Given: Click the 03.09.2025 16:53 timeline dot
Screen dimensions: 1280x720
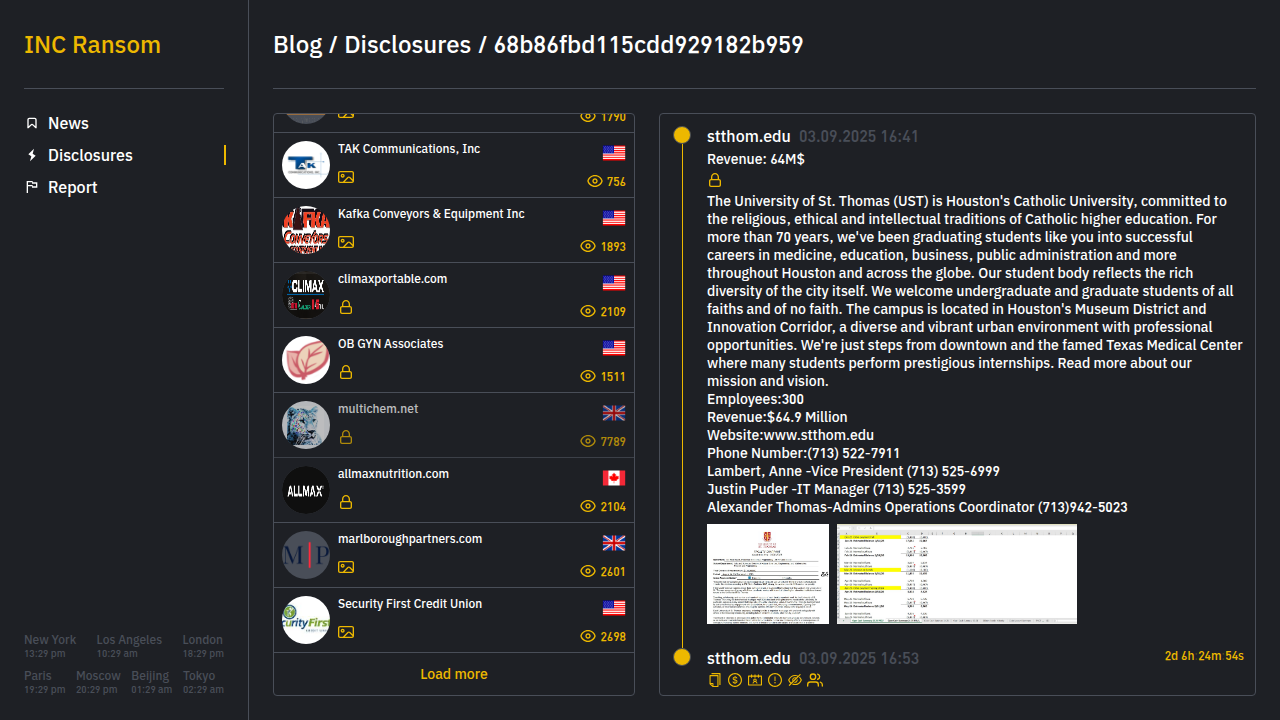Looking at the screenshot, I should coord(682,657).
